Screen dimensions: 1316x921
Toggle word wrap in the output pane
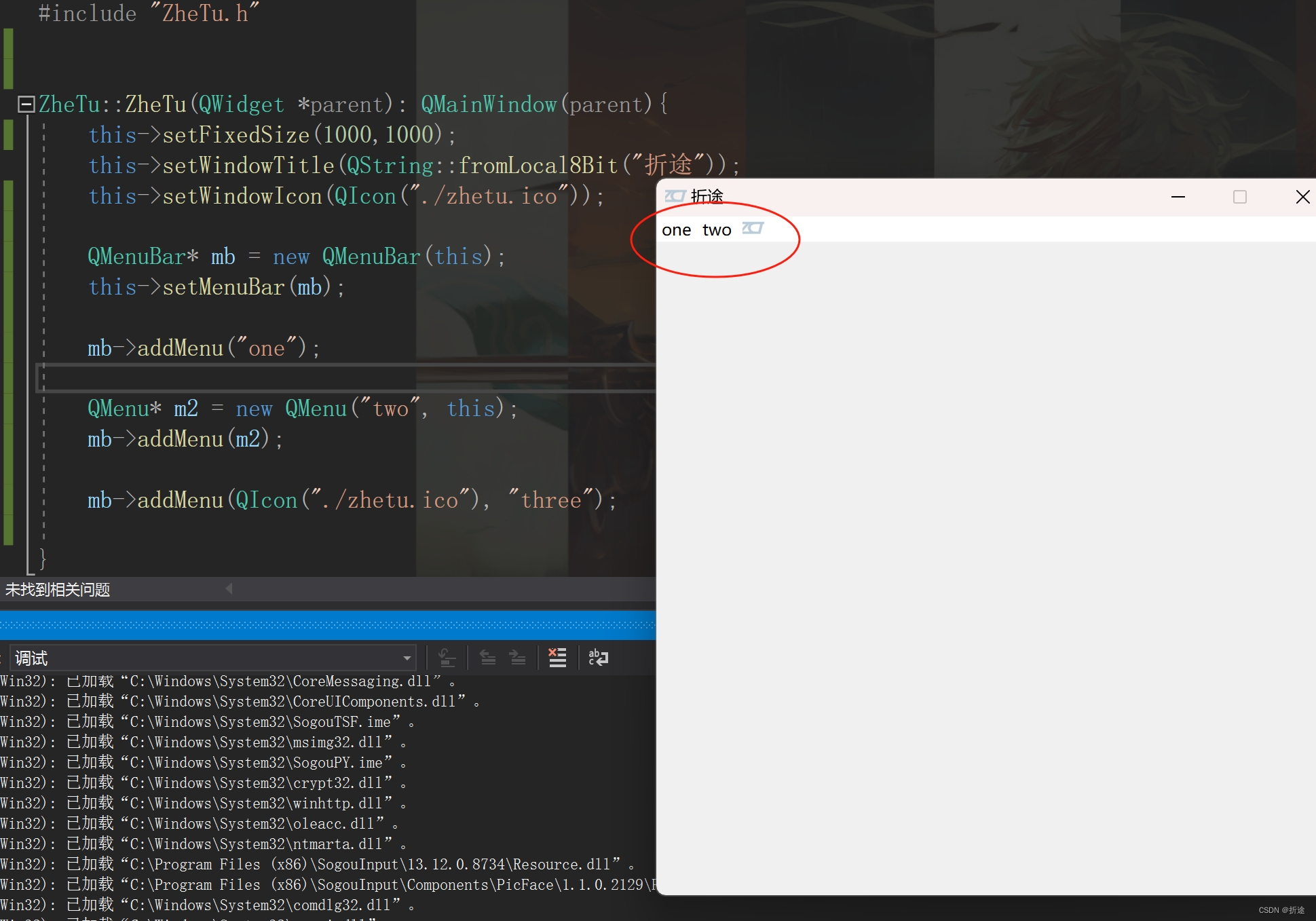click(598, 657)
